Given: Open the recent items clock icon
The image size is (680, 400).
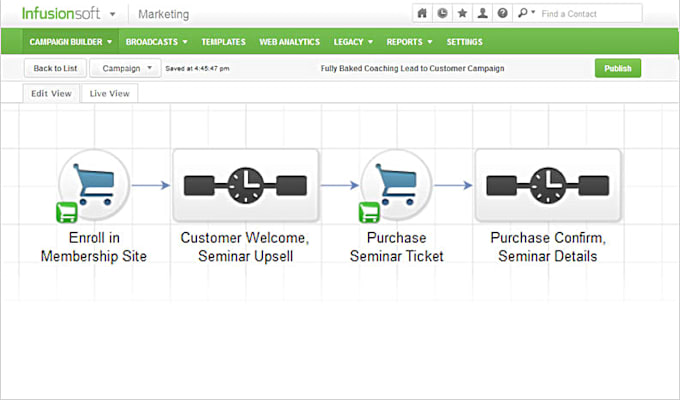Looking at the screenshot, I should (x=442, y=13).
